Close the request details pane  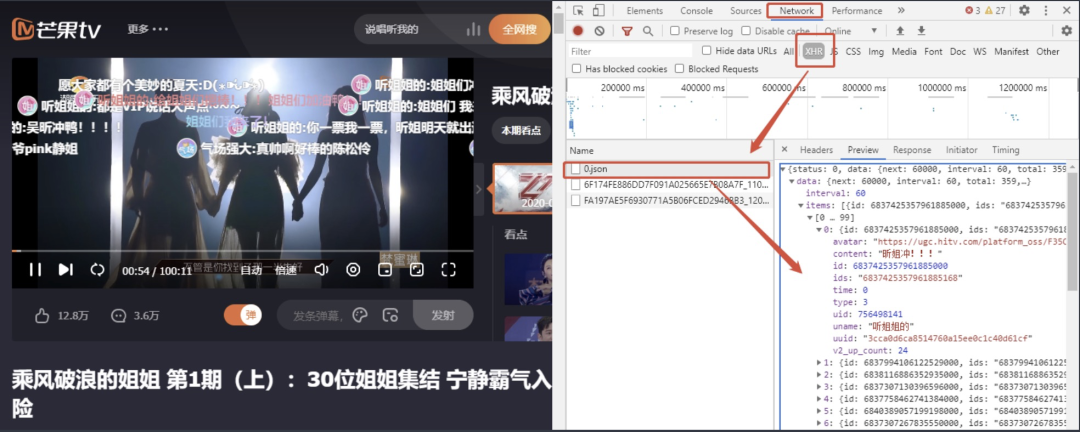coord(785,150)
